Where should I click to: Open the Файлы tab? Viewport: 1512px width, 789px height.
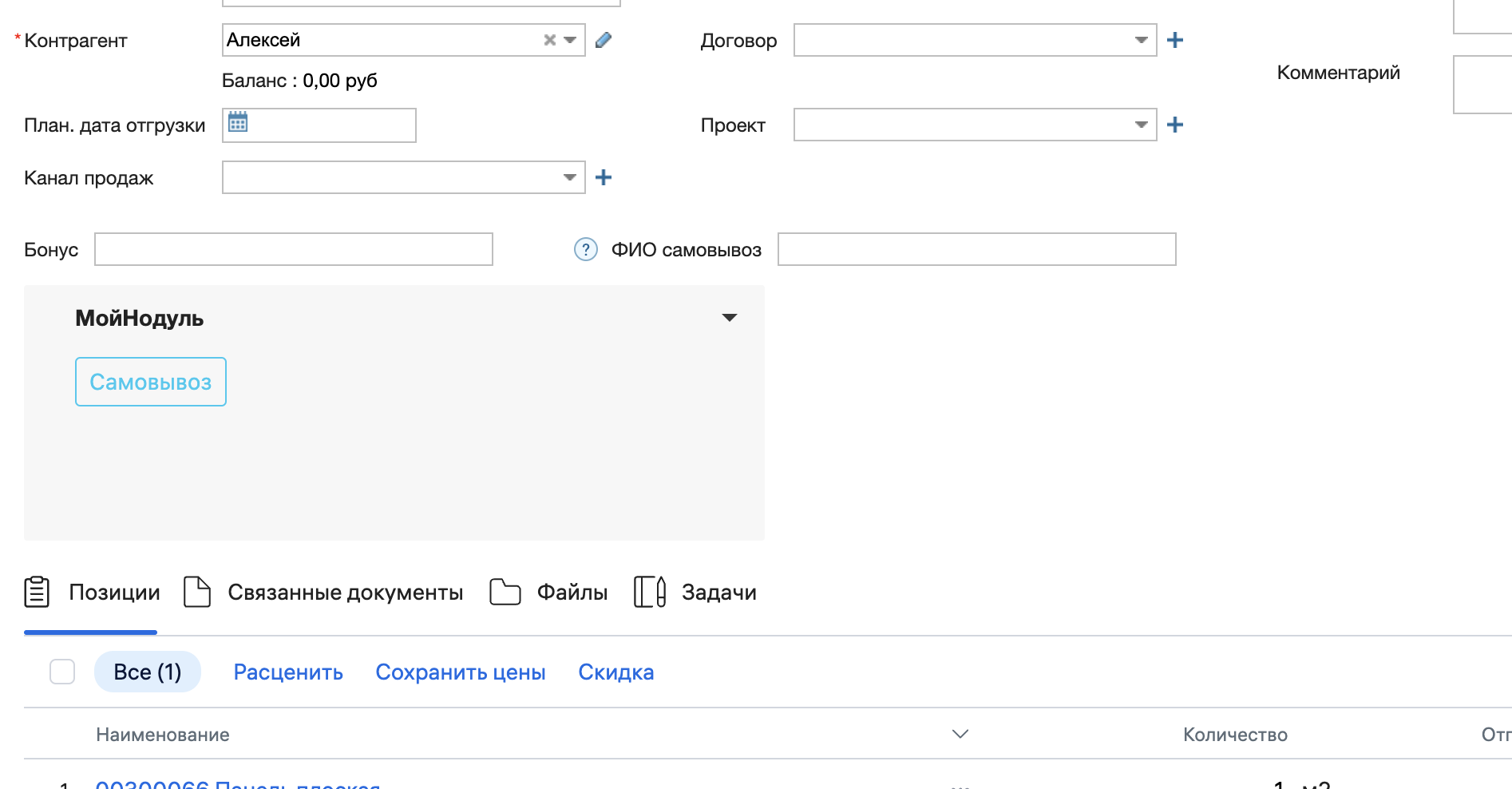pyautogui.click(x=572, y=593)
